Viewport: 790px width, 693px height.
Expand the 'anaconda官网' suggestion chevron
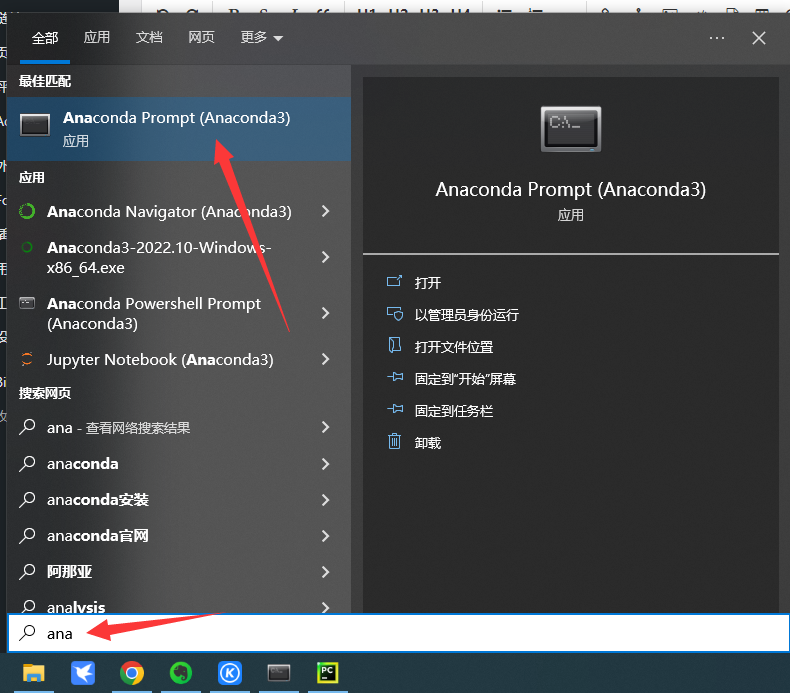[325, 536]
